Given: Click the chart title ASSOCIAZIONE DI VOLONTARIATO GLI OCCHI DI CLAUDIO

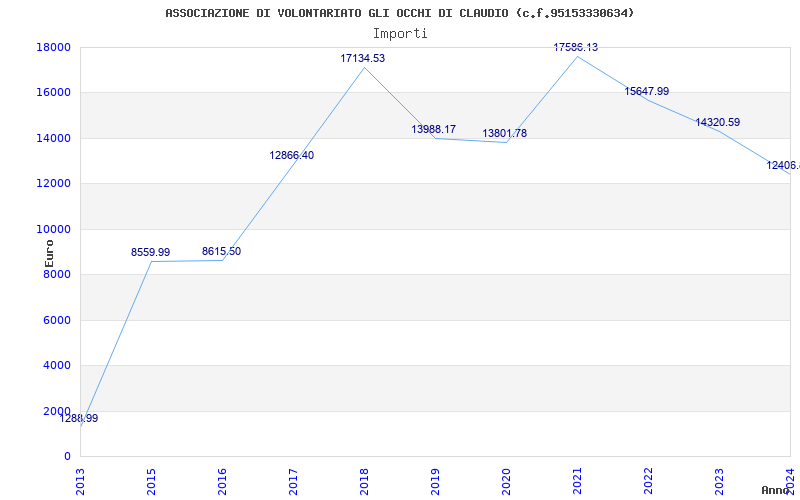Looking at the screenshot, I should point(399,13).
